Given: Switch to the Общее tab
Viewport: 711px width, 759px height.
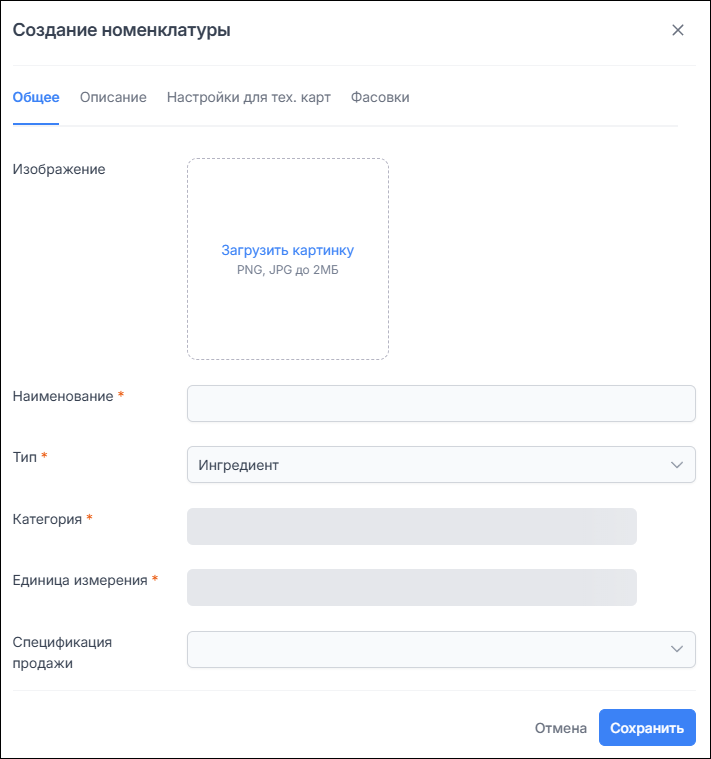Looking at the screenshot, I should pos(36,97).
